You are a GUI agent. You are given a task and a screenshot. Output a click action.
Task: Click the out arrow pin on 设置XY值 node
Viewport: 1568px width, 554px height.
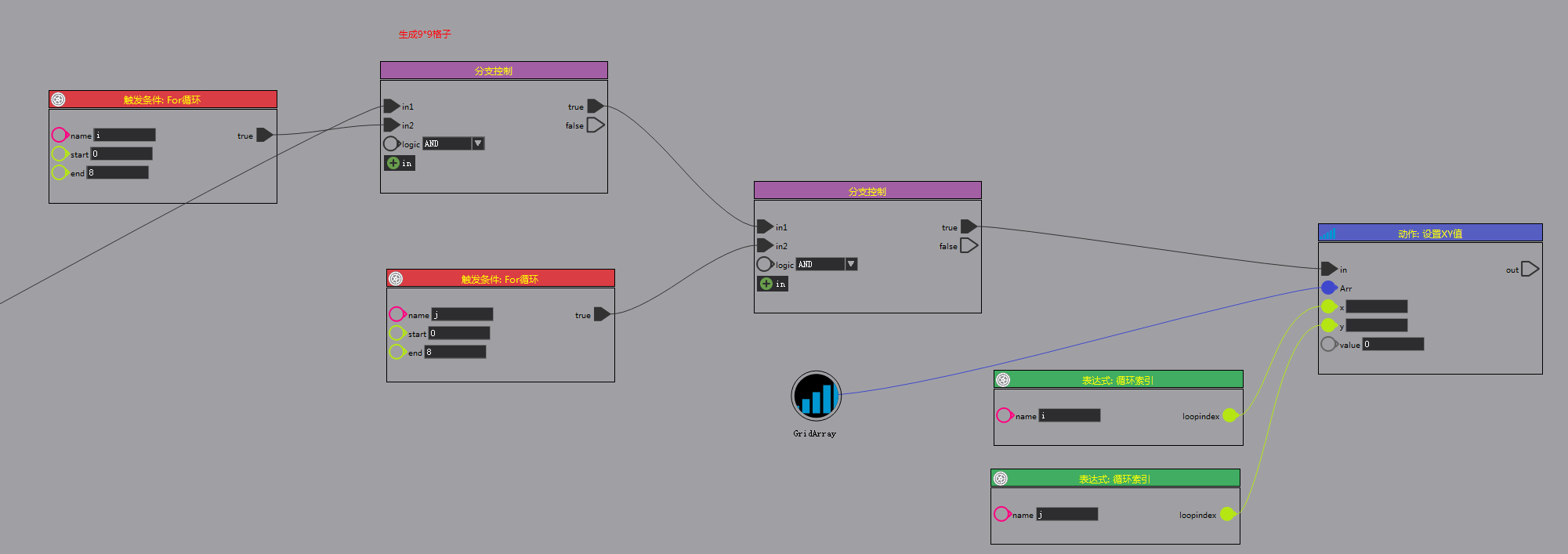[1530, 269]
